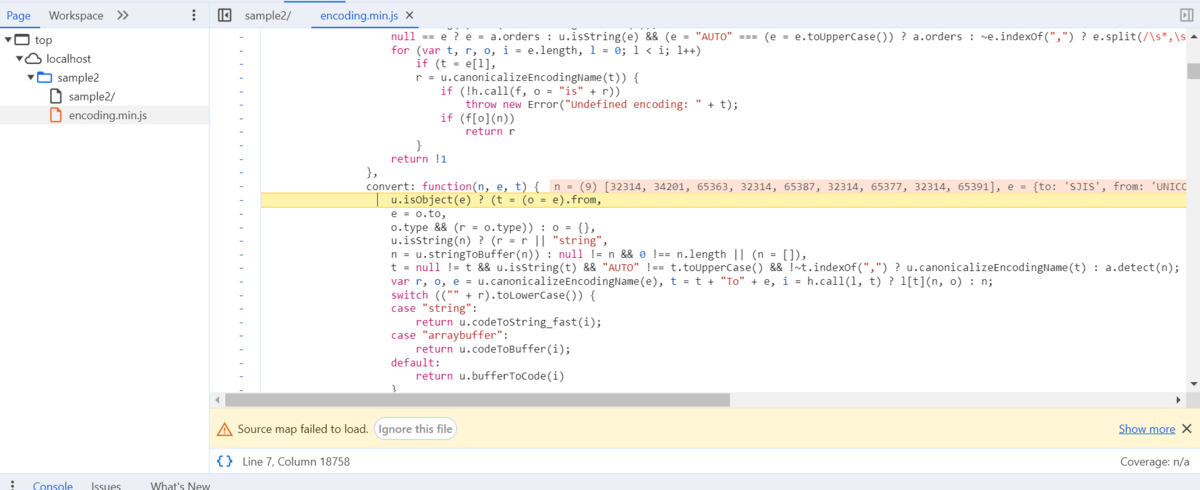Screen dimensions: 1200x490
Task: Open the Show more link
Action: [1147, 429]
